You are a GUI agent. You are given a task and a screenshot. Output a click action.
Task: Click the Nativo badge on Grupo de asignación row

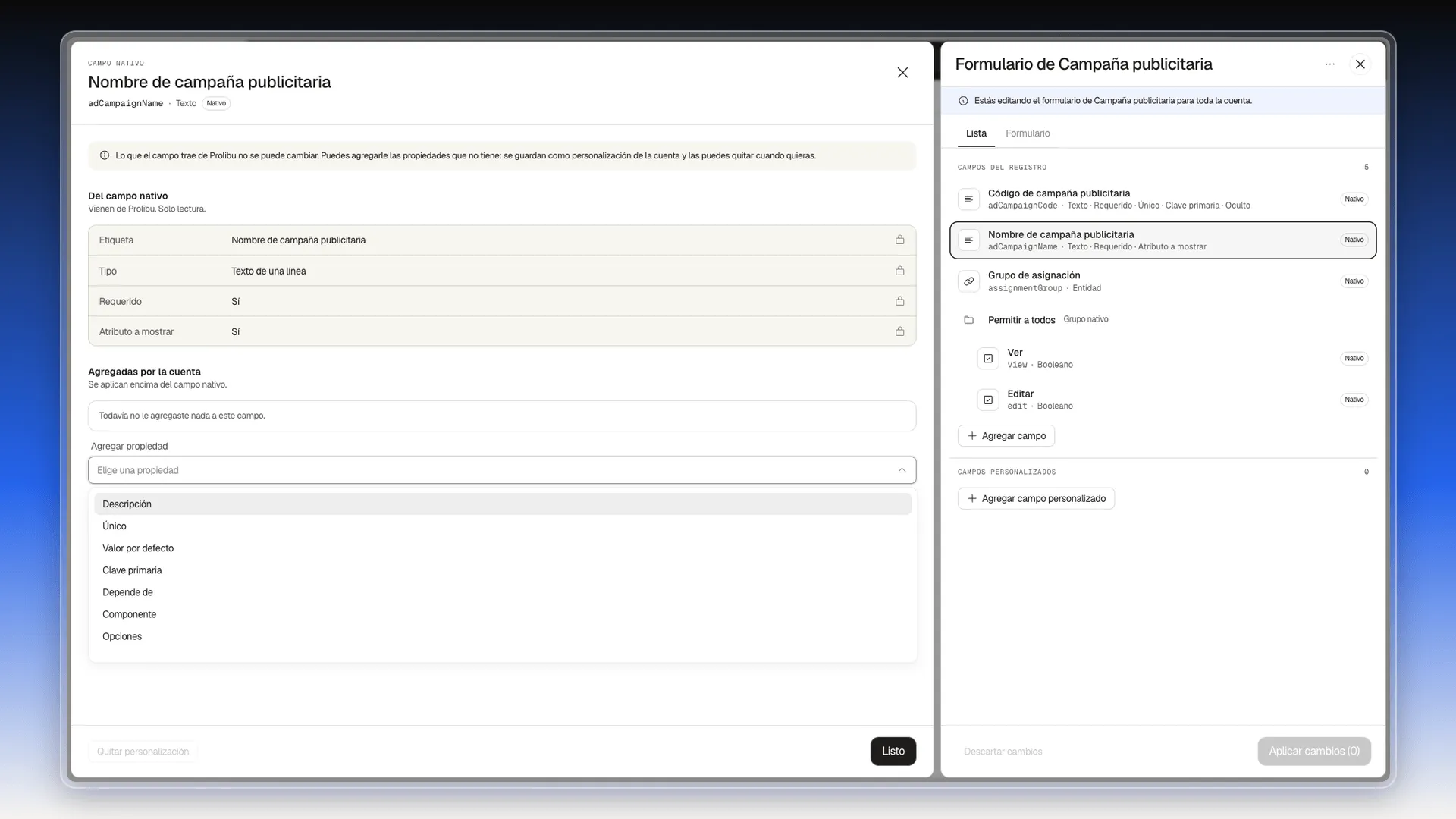[x=1354, y=281]
